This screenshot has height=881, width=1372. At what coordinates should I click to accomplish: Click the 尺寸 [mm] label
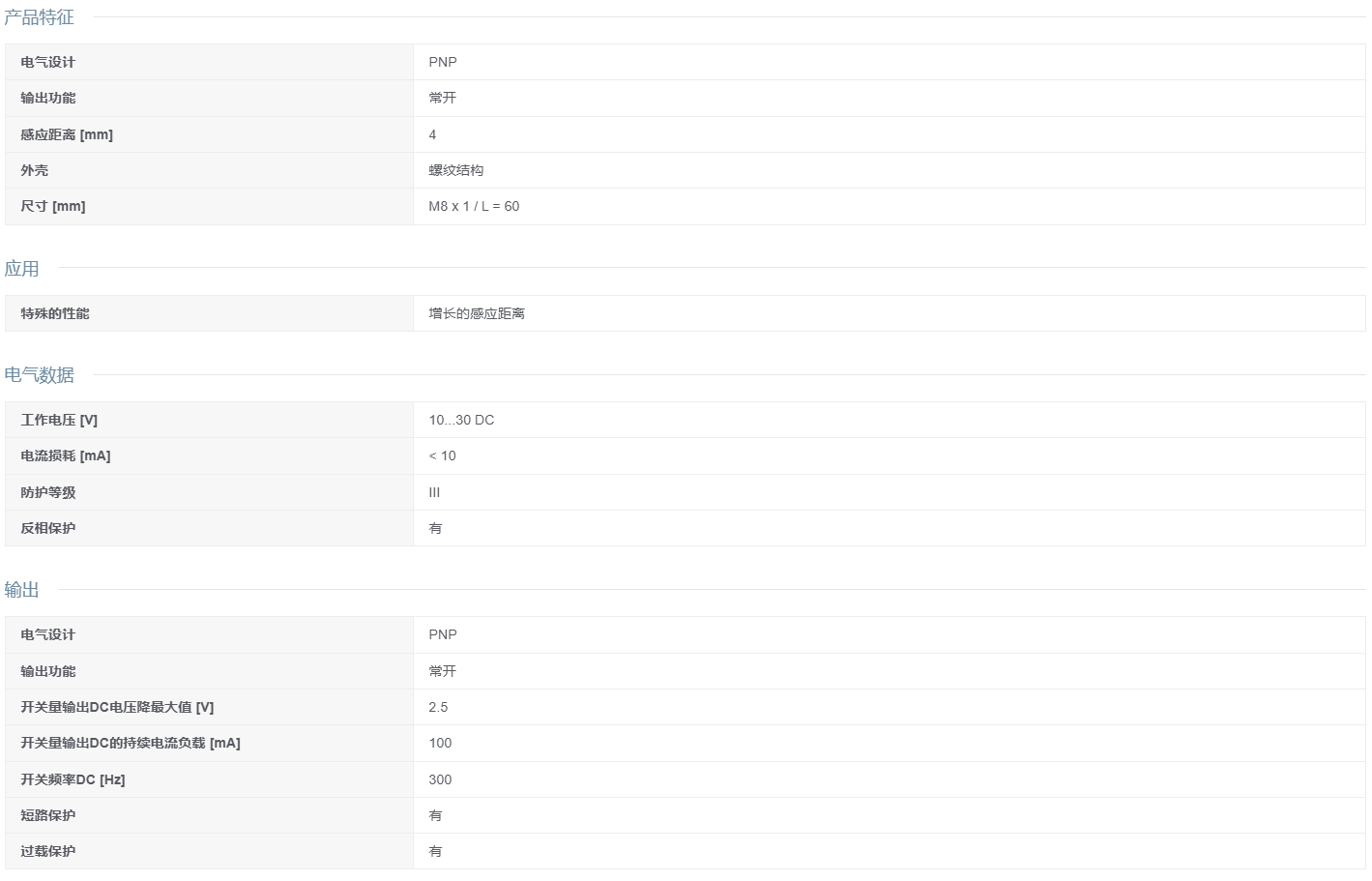pos(53,206)
